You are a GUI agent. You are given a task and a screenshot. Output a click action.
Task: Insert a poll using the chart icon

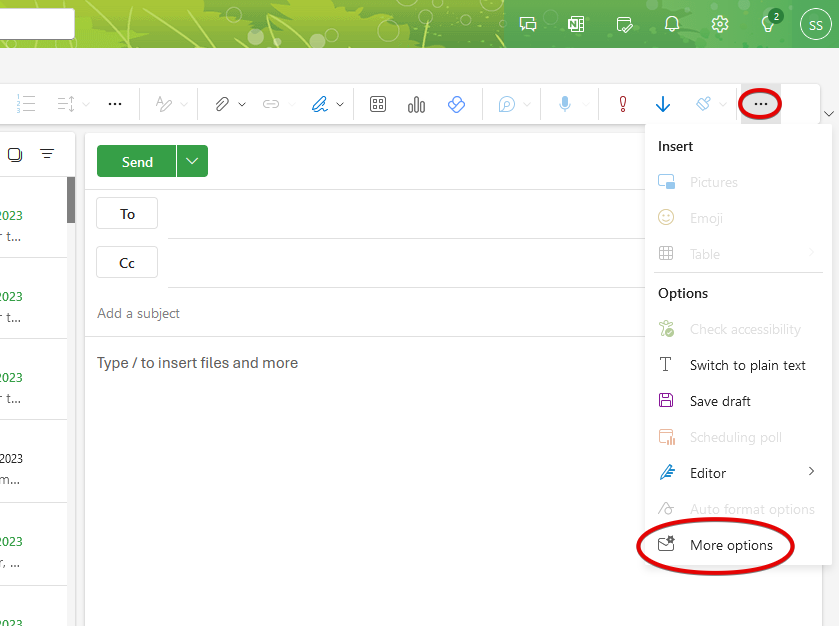[x=417, y=104]
